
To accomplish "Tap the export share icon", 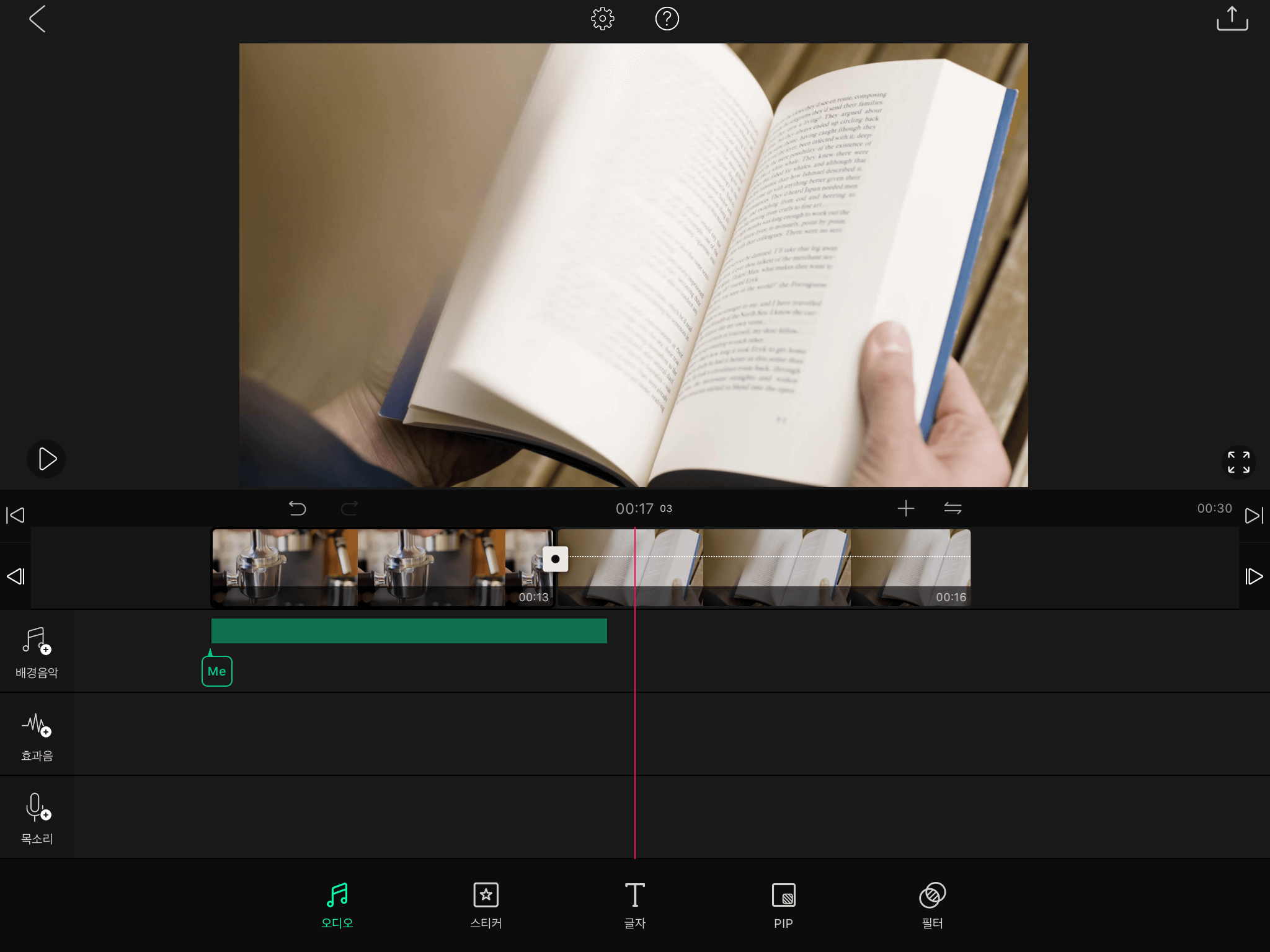I will [x=1232, y=19].
